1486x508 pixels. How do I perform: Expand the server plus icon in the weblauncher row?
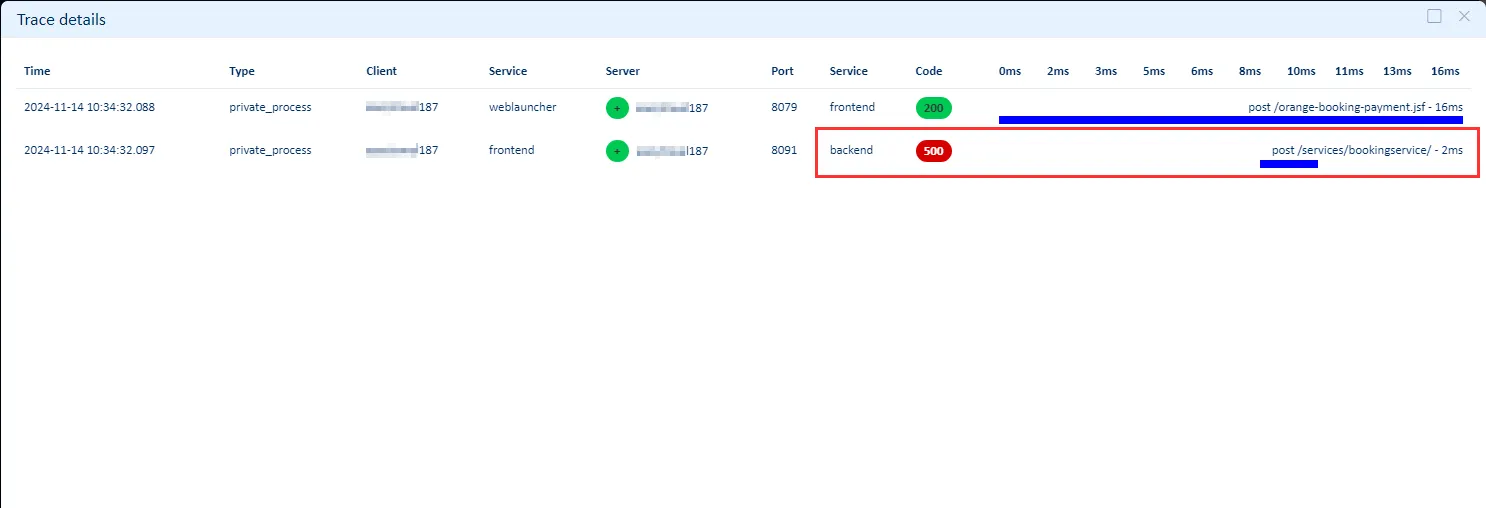617,108
